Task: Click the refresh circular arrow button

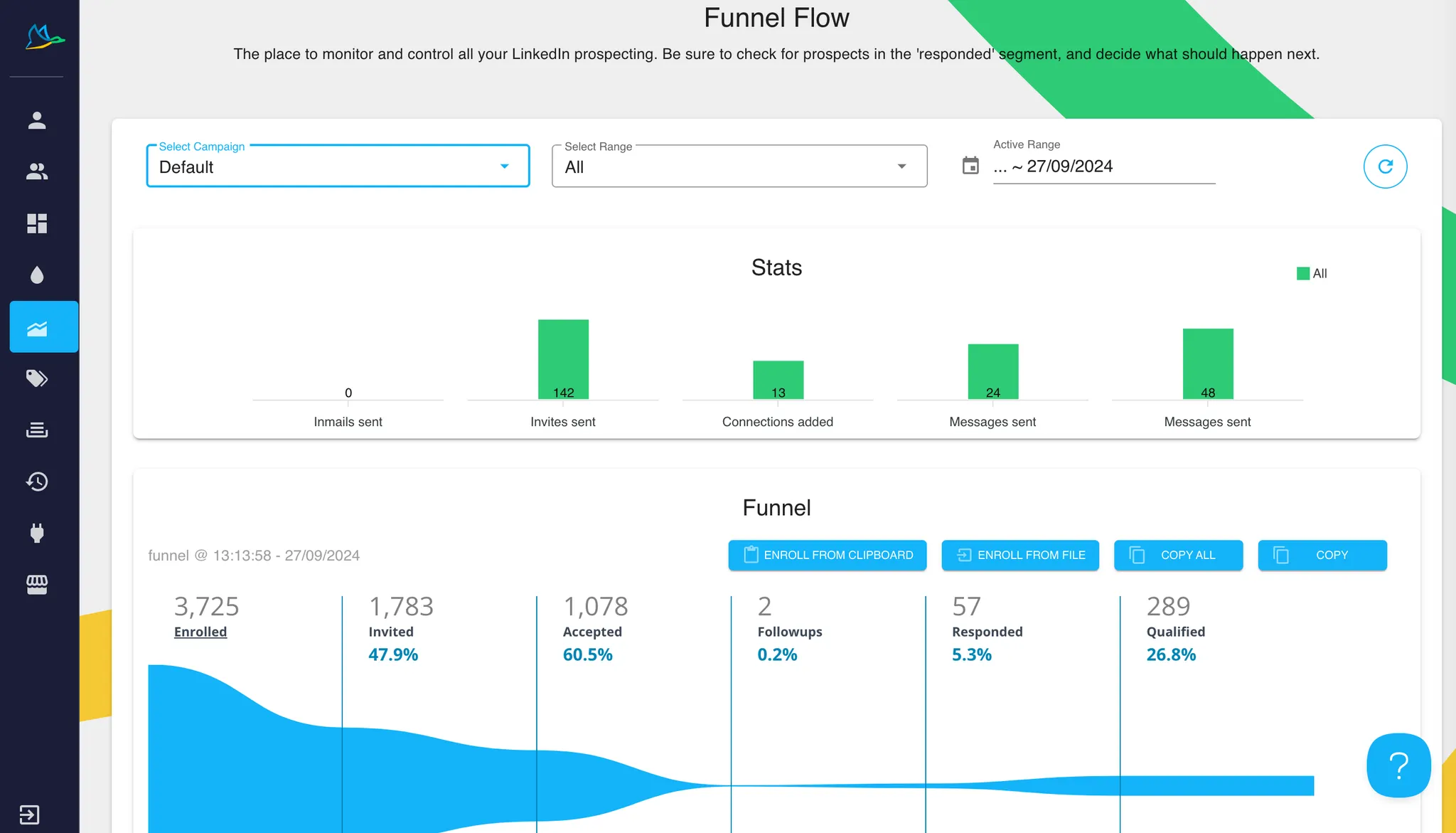Action: [1384, 166]
